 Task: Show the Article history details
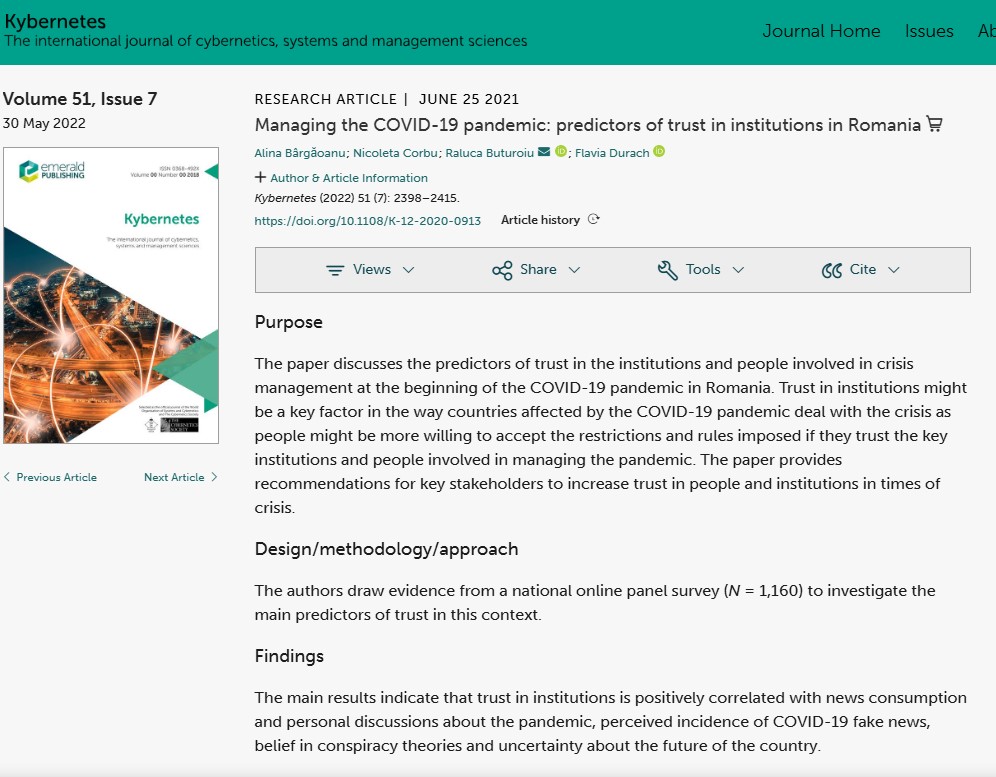point(550,220)
